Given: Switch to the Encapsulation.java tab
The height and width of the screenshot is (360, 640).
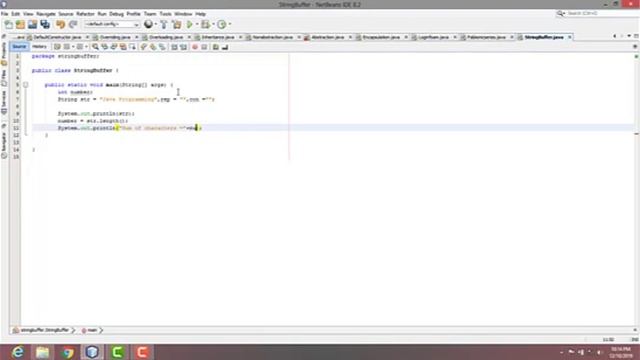Looking at the screenshot, I should click(x=381, y=37).
